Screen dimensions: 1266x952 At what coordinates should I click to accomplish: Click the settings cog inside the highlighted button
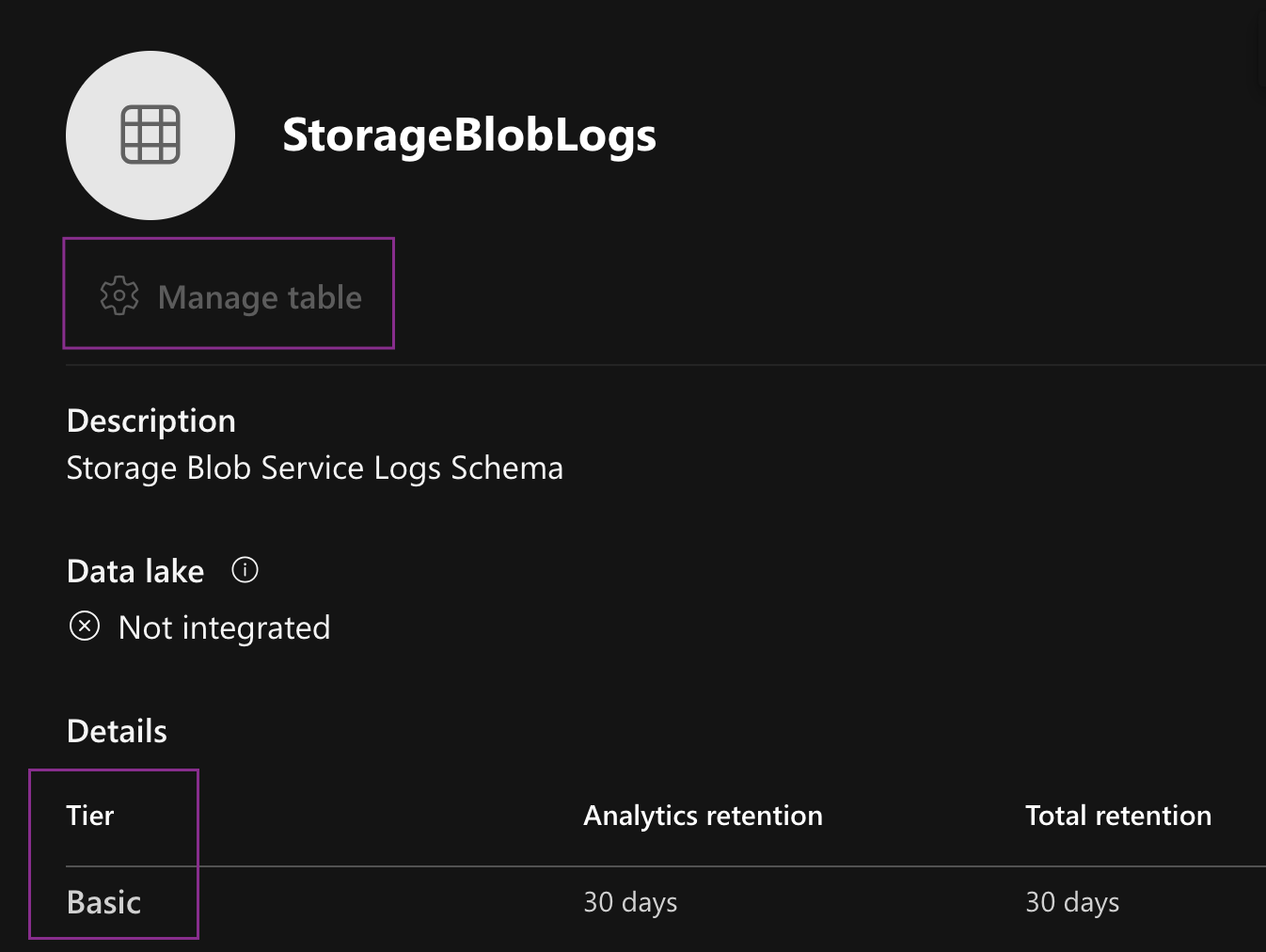coord(119,295)
